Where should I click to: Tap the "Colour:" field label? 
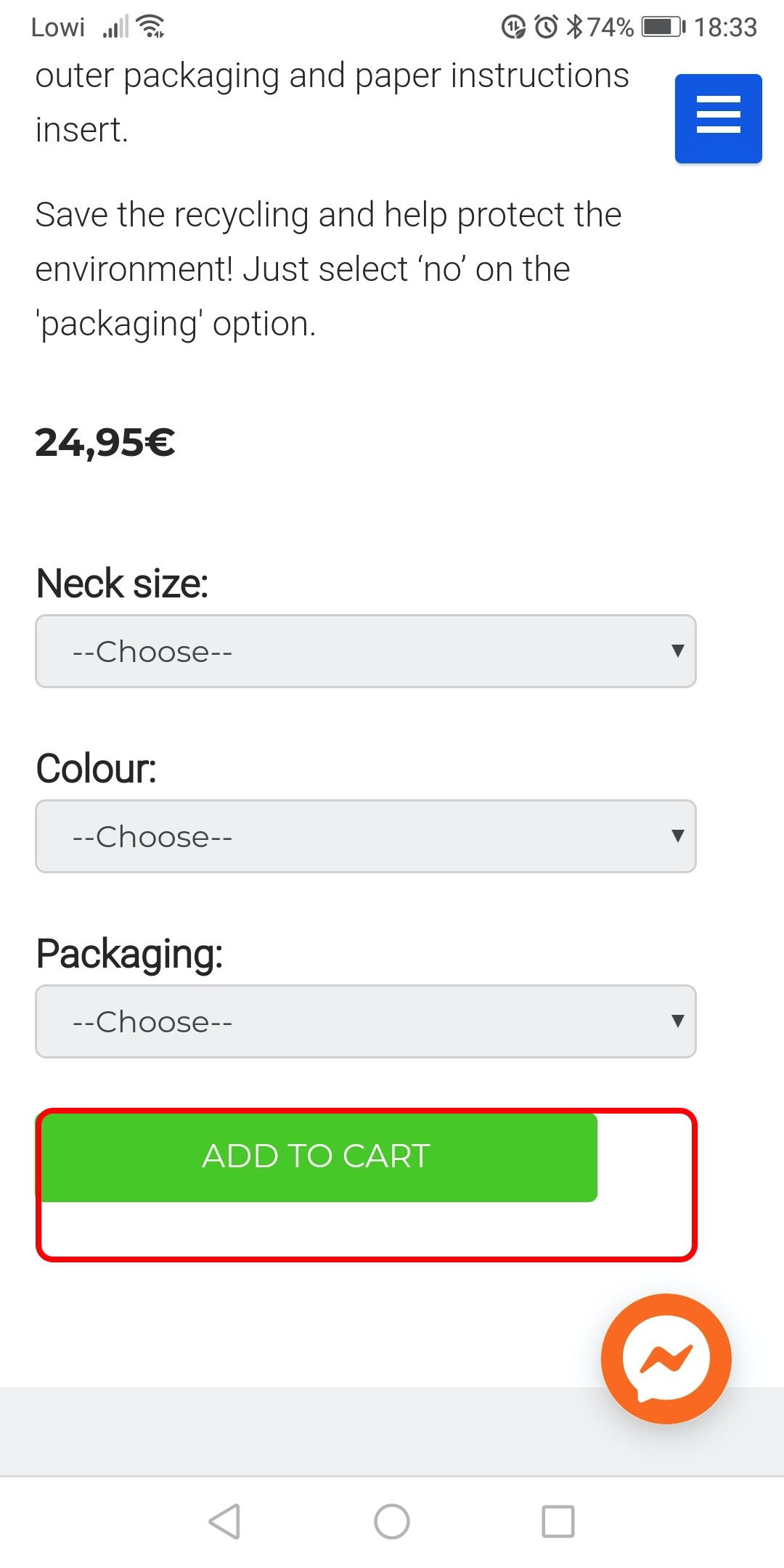[x=96, y=768]
